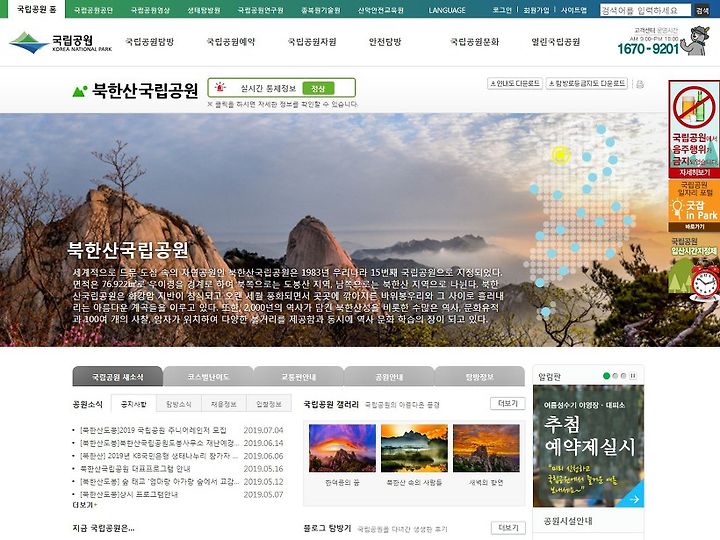
Task: Click the red siren icon in the 실시간 통제정보 box
Action: [220, 87]
